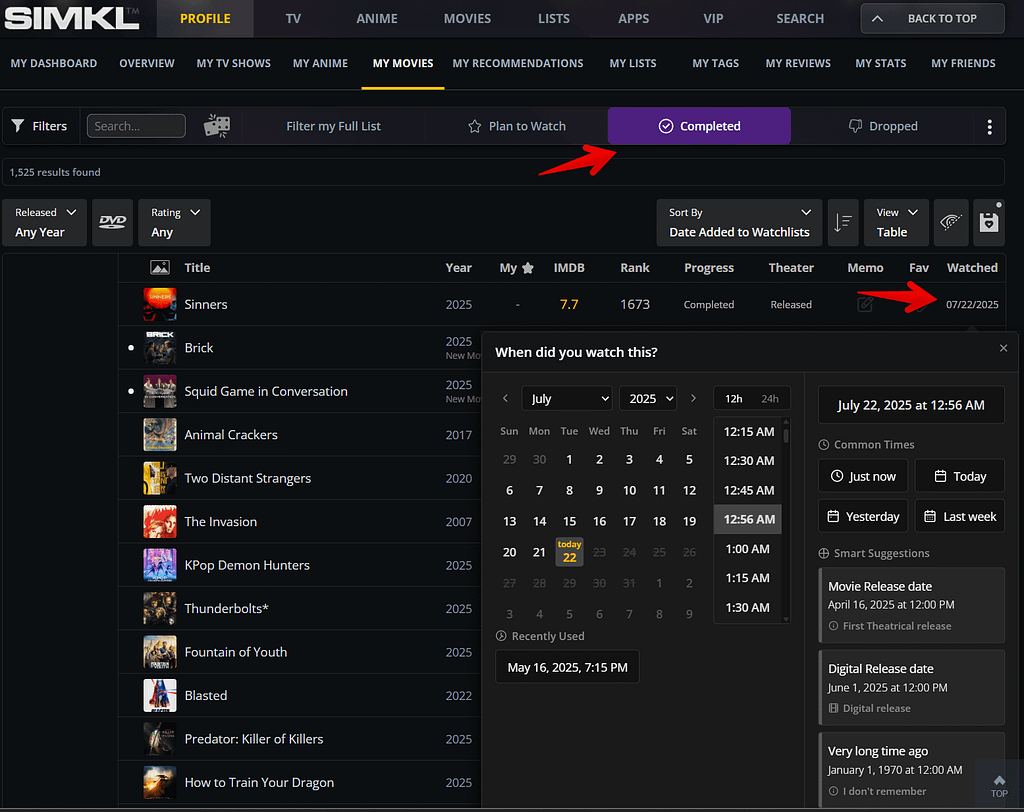Image resolution: width=1024 pixels, height=812 pixels.
Task: Click the Yesterday button
Action: 863,516
